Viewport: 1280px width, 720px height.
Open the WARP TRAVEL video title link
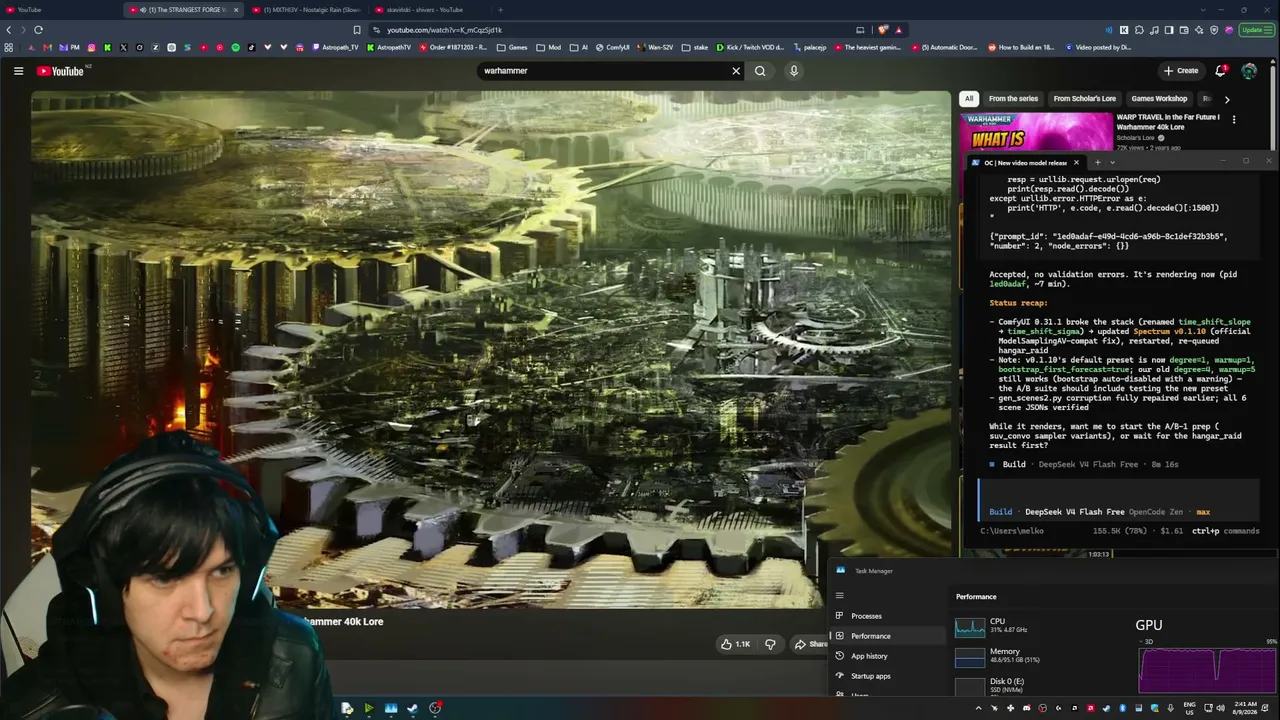click(x=1168, y=122)
